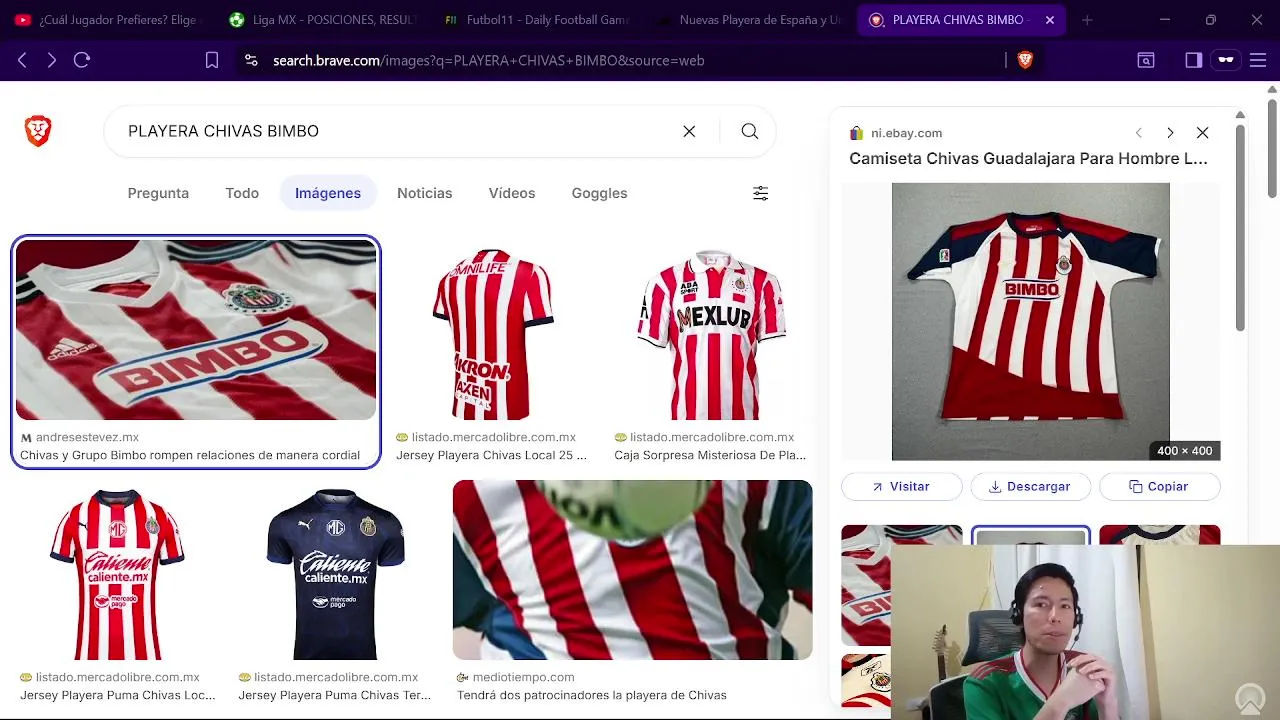
Task: Click the Copiar button
Action: [x=1159, y=486]
